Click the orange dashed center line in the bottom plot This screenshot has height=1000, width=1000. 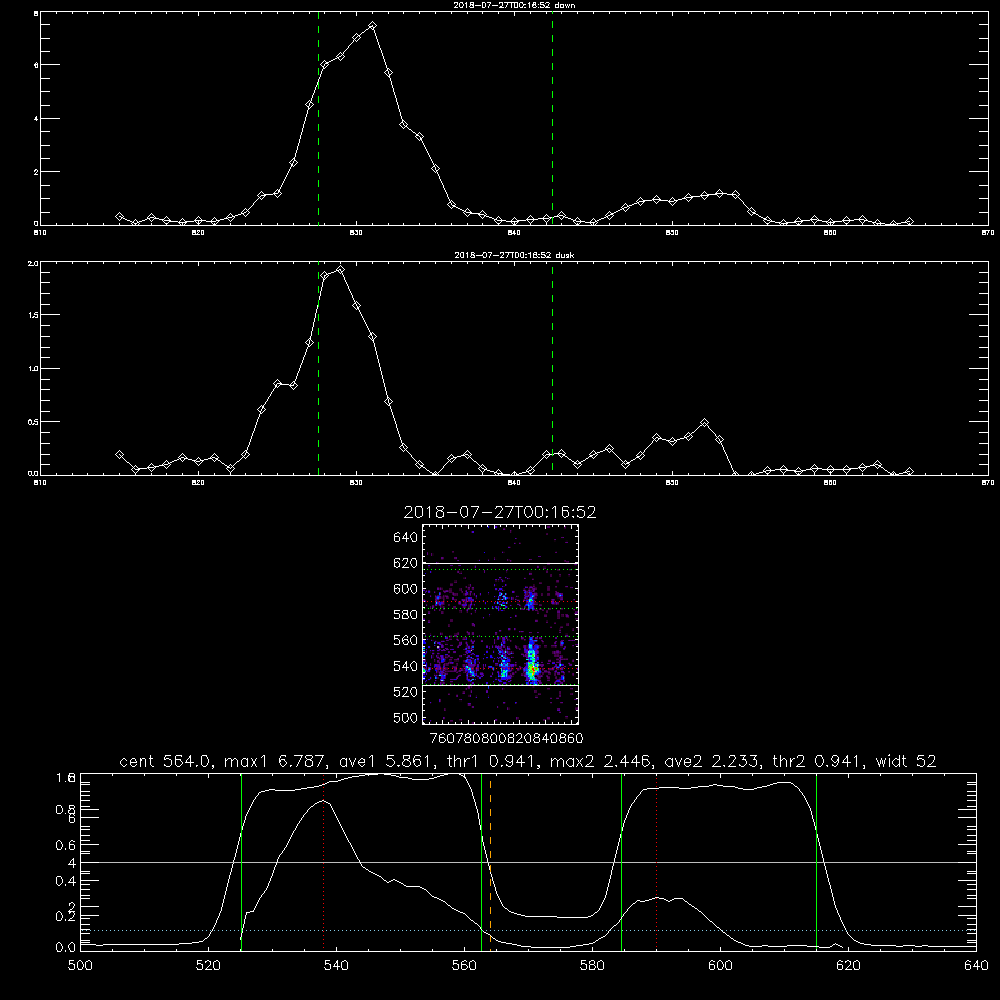click(x=490, y=862)
